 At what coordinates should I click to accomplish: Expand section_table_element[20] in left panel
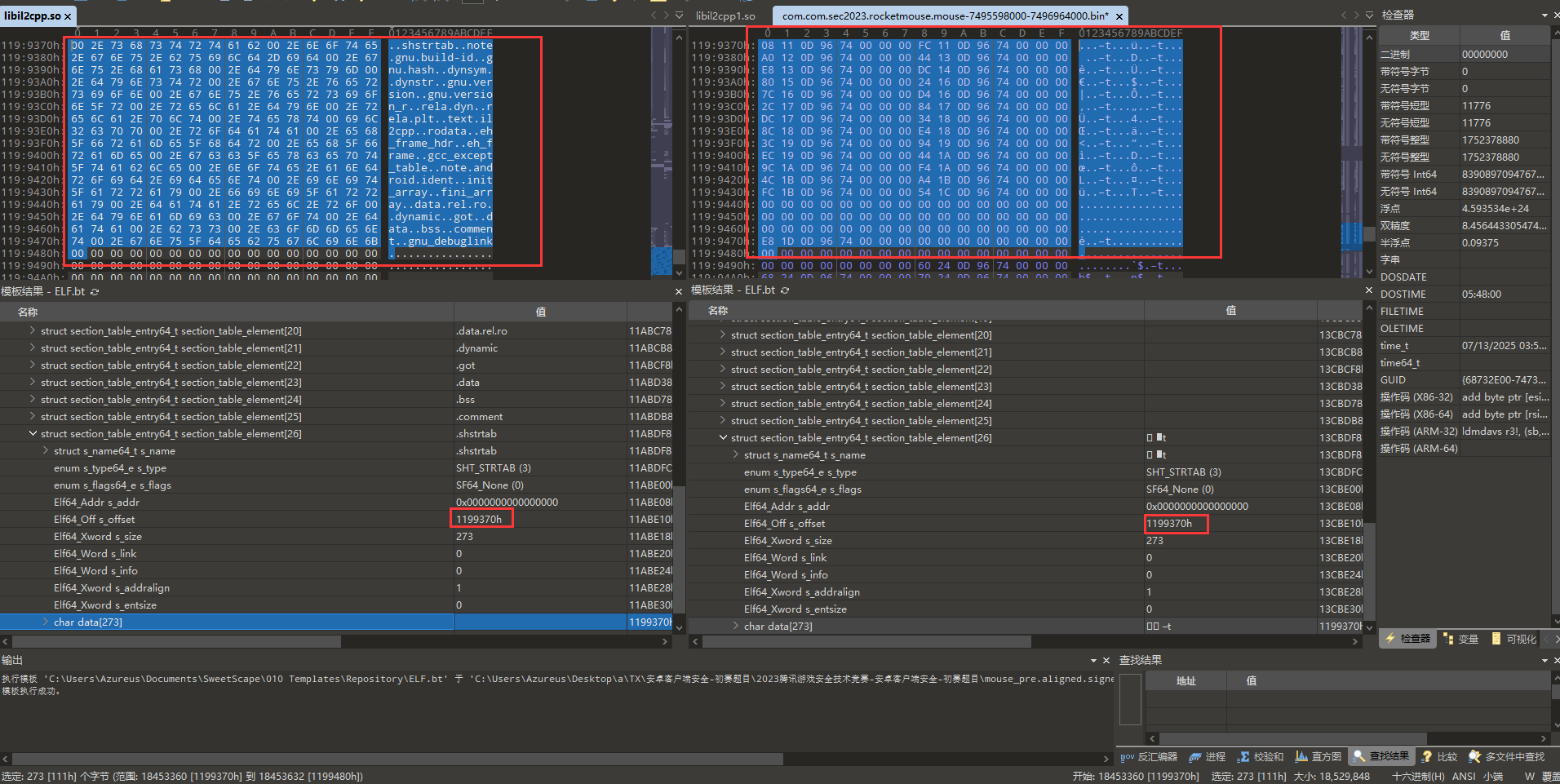pos(33,331)
